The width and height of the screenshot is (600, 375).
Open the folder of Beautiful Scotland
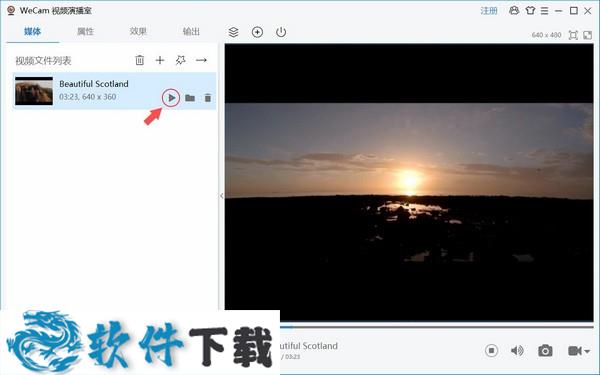pos(190,98)
